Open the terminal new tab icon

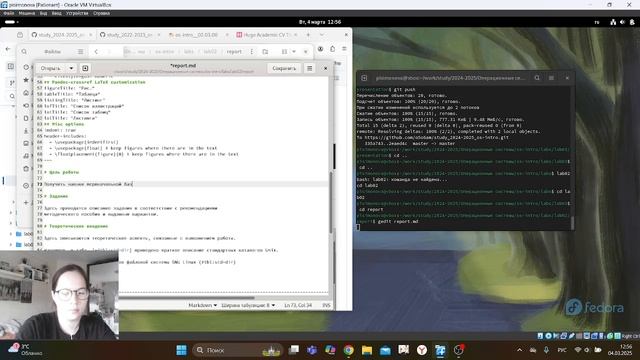(x=364, y=78)
